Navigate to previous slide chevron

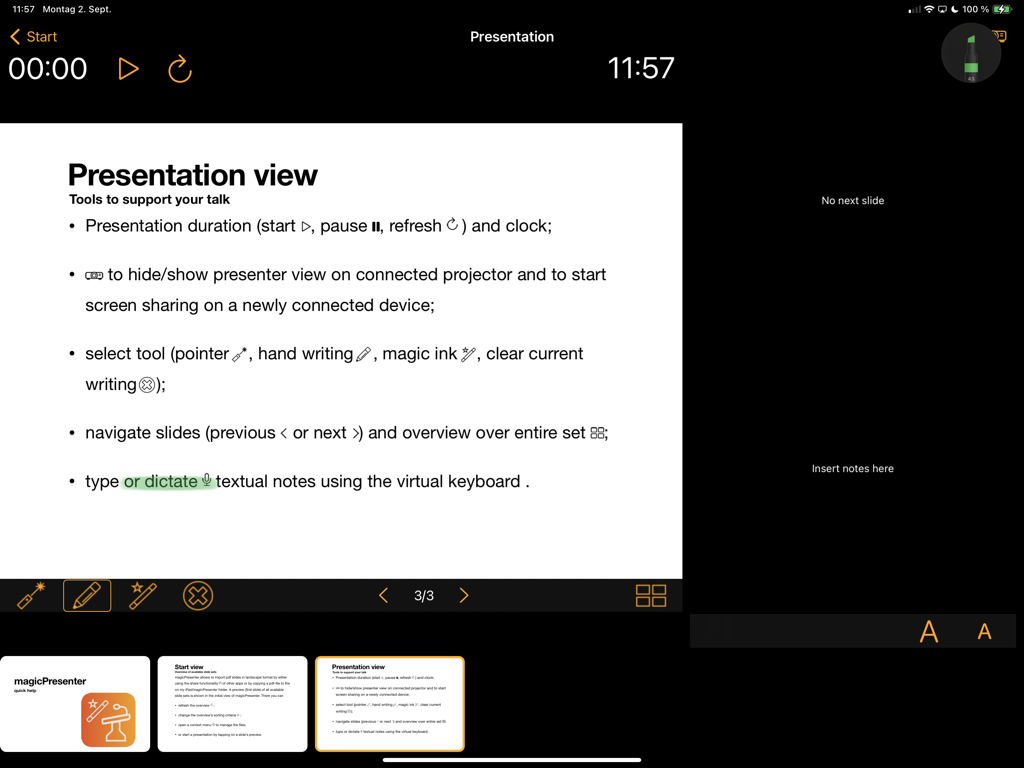click(384, 595)
